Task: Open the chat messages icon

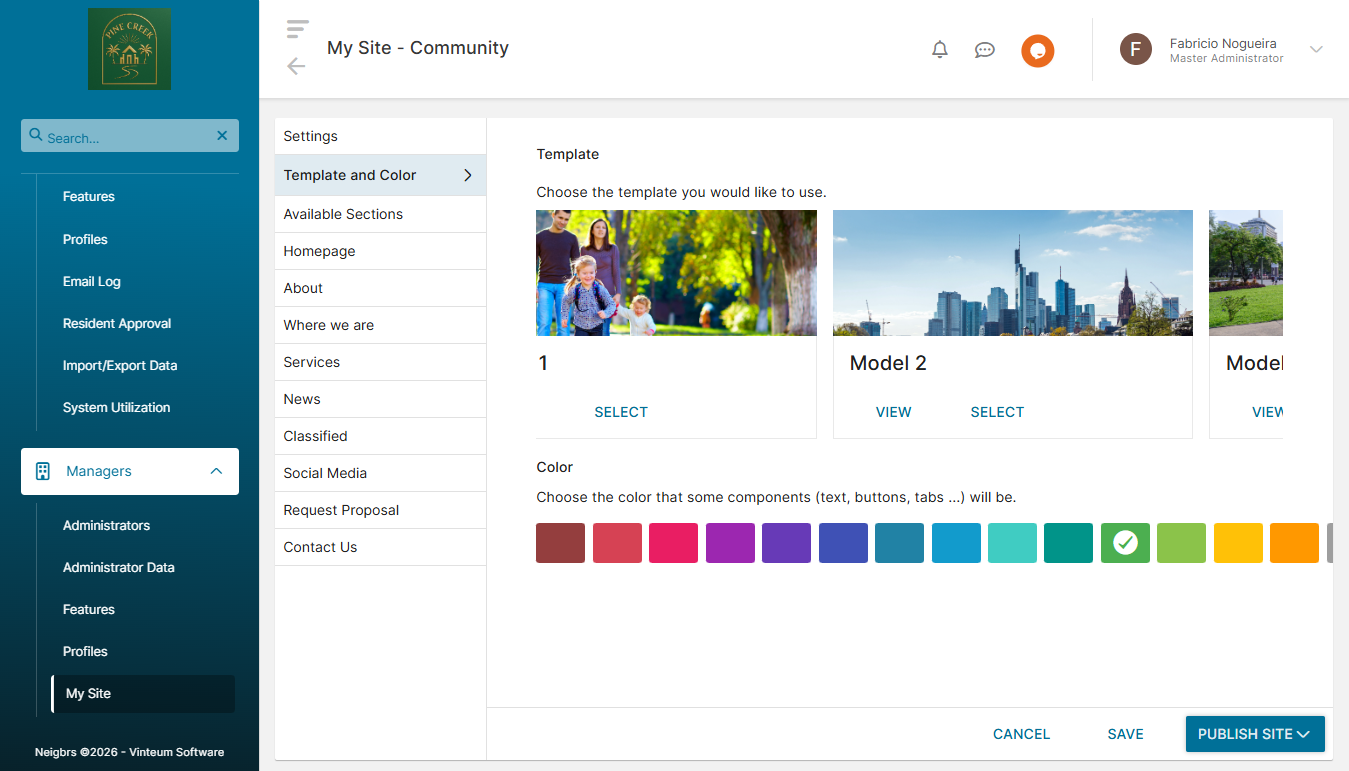Action: (x=985, y=50)
